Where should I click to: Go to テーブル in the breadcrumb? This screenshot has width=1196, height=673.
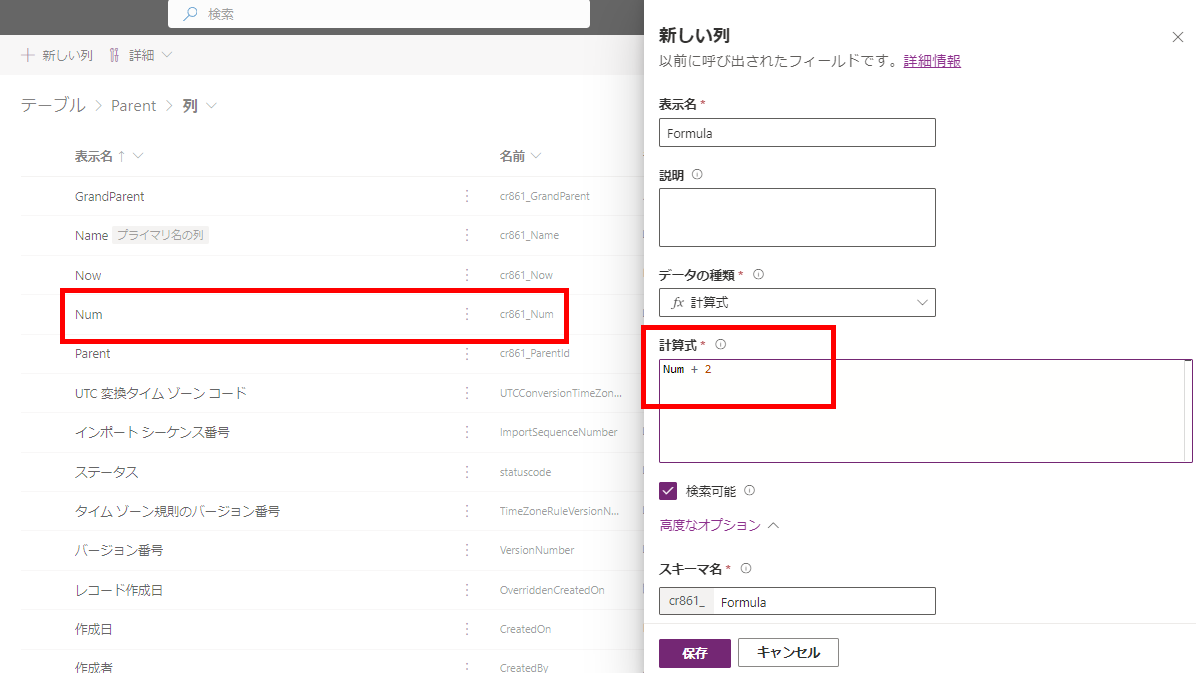[x=53, y=105]
